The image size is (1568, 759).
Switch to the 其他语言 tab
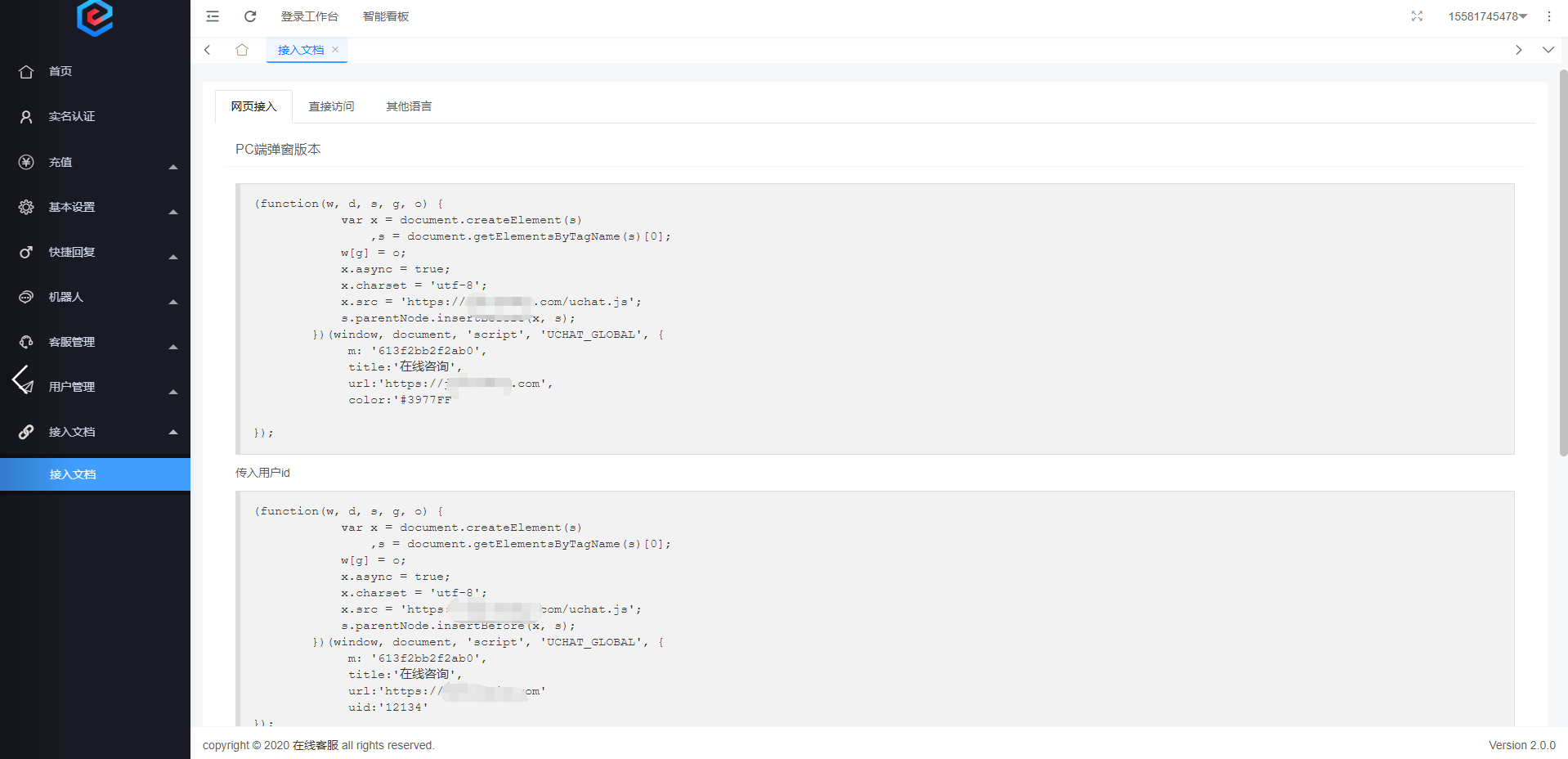pyautogui.click(x=409, y=106)
